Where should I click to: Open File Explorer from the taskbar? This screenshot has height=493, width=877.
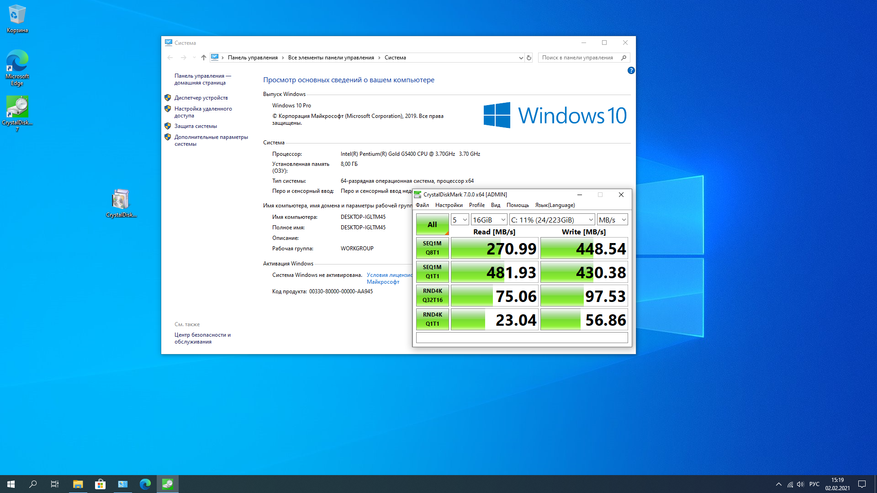(x=78, y=484)
